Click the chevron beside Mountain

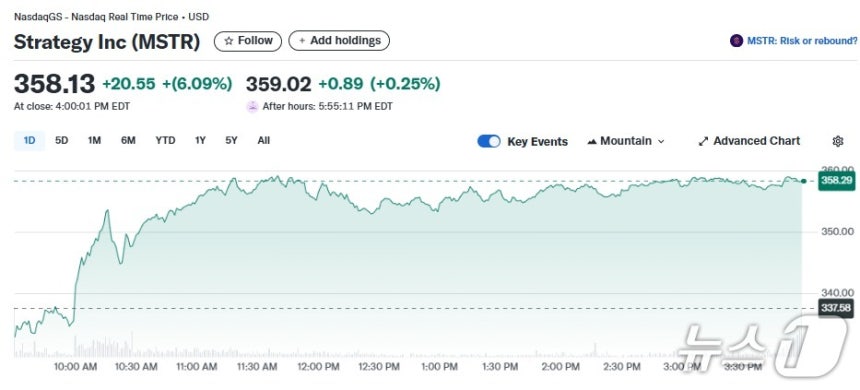(661, 142)
